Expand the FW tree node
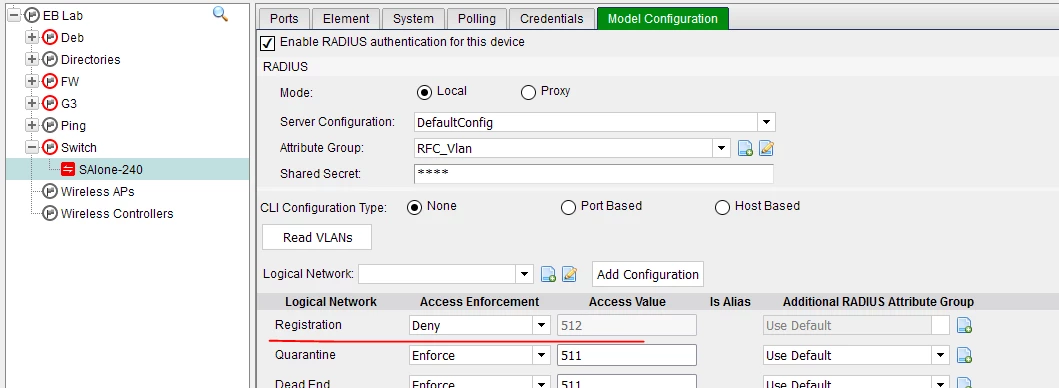This screenshot has width=1059, height=388. (x=32, y=82)
